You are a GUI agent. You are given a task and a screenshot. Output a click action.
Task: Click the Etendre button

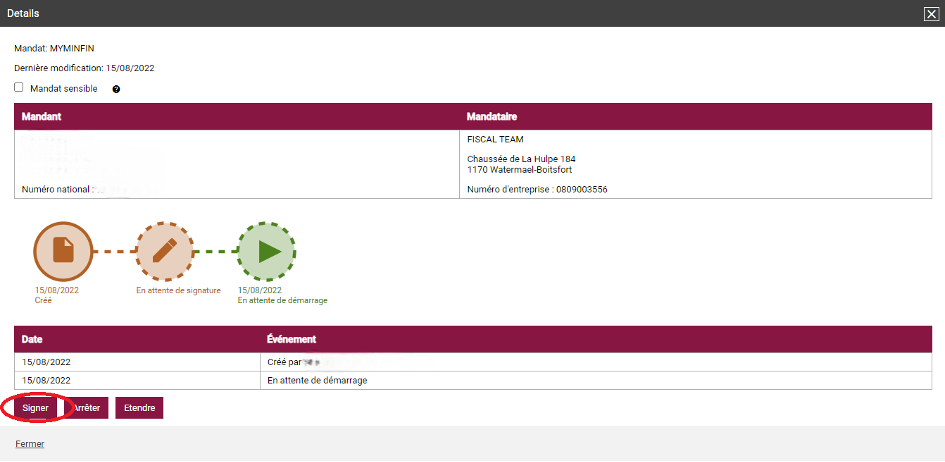pos(139,408)
